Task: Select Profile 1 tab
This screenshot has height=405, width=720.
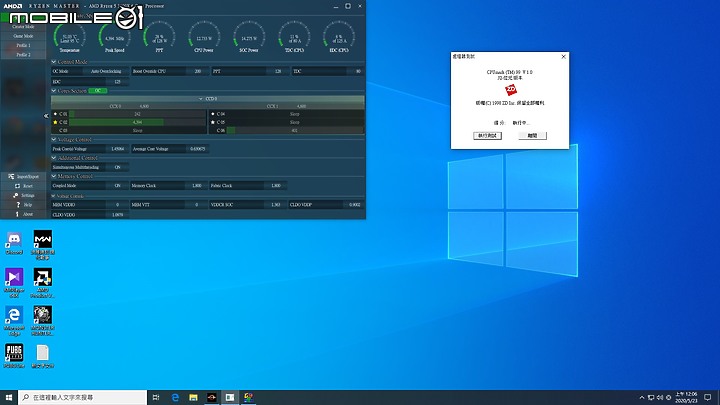Action: tap(23, 45)
